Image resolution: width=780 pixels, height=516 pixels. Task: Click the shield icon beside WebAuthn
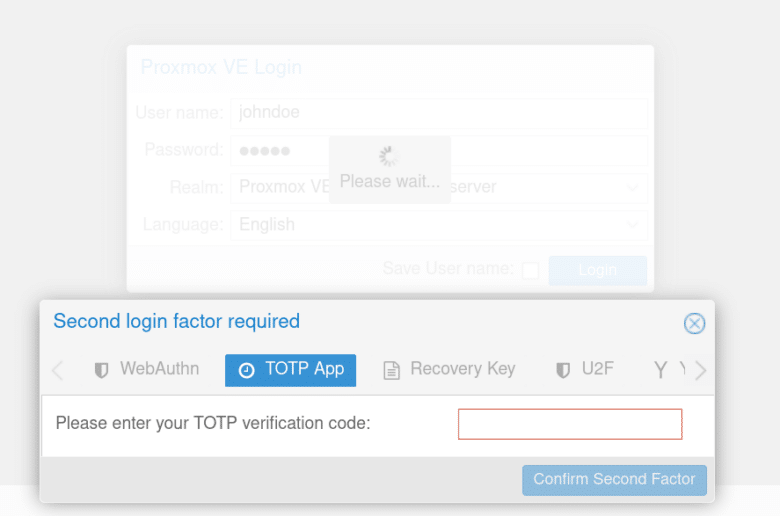(101, 370)
